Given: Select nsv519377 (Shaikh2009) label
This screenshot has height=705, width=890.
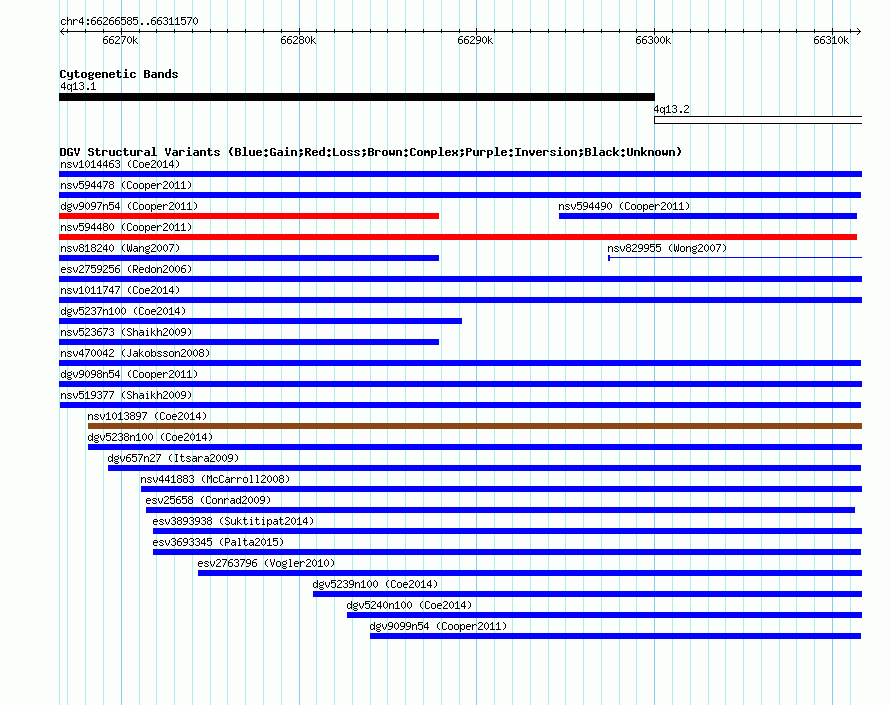Looking at the screenshot, I should pyautogui.click(x=126, y=395).
